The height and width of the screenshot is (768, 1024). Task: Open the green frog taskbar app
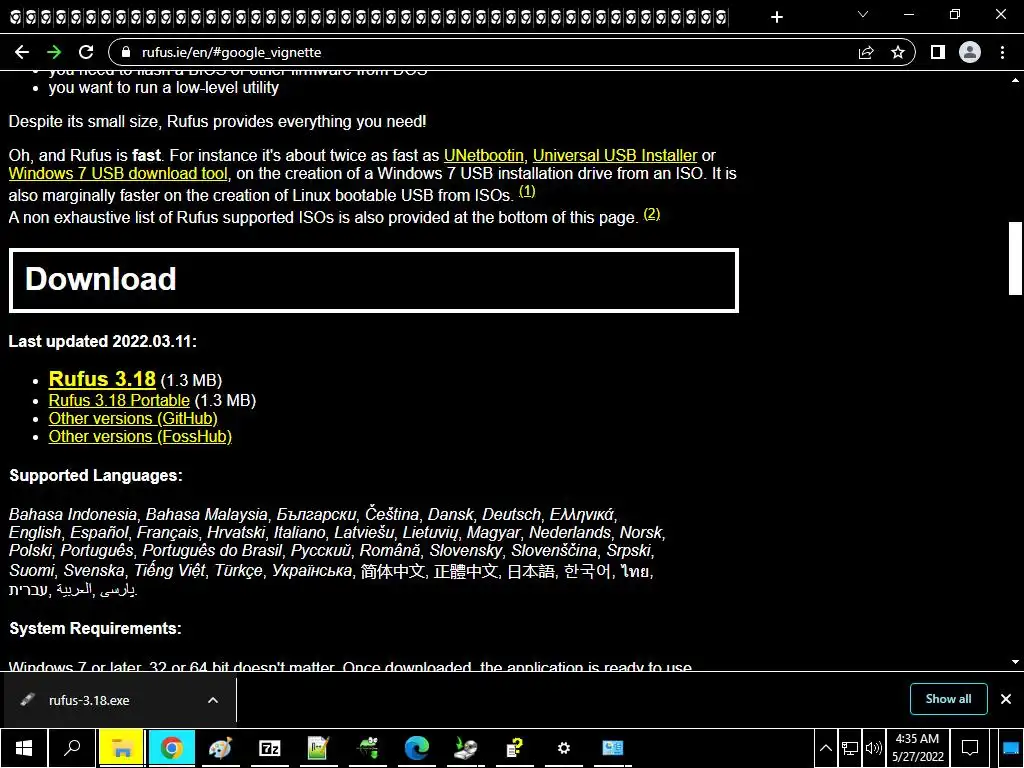tap(368, 748)
